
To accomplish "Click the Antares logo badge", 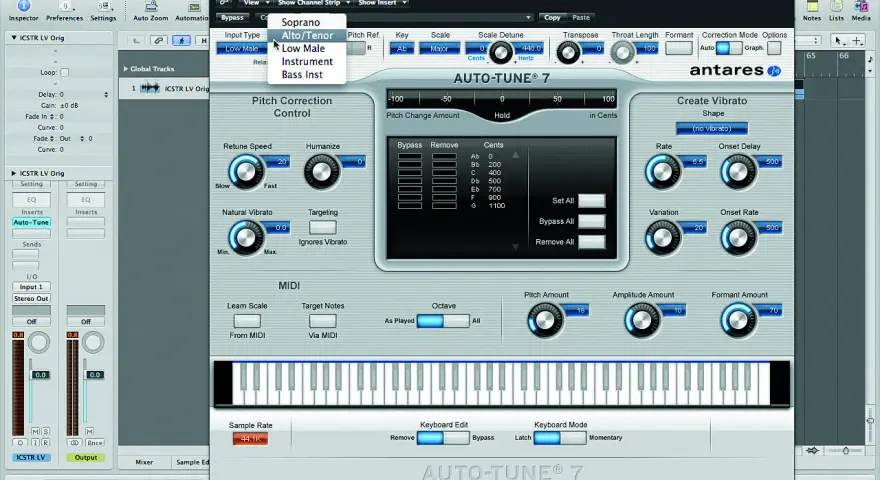I will (x=774, y=71).
